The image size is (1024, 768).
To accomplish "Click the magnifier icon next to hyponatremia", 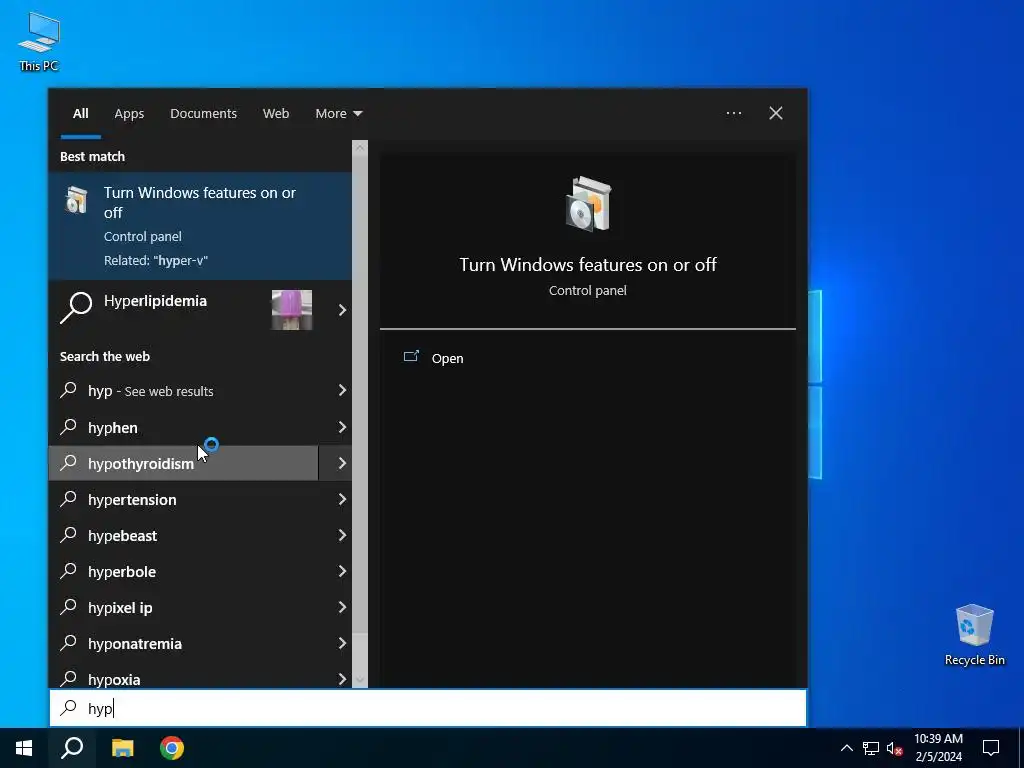I will point(69,642).
